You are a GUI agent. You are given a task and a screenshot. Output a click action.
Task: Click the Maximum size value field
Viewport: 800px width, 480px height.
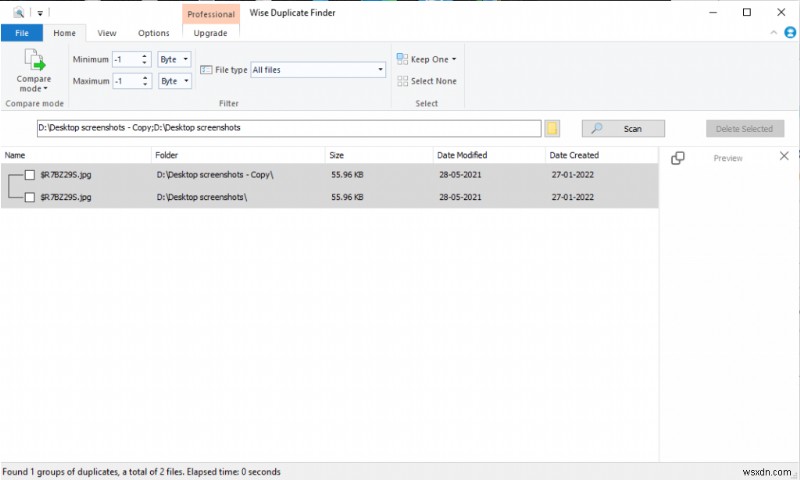click(x=126, y=81)
